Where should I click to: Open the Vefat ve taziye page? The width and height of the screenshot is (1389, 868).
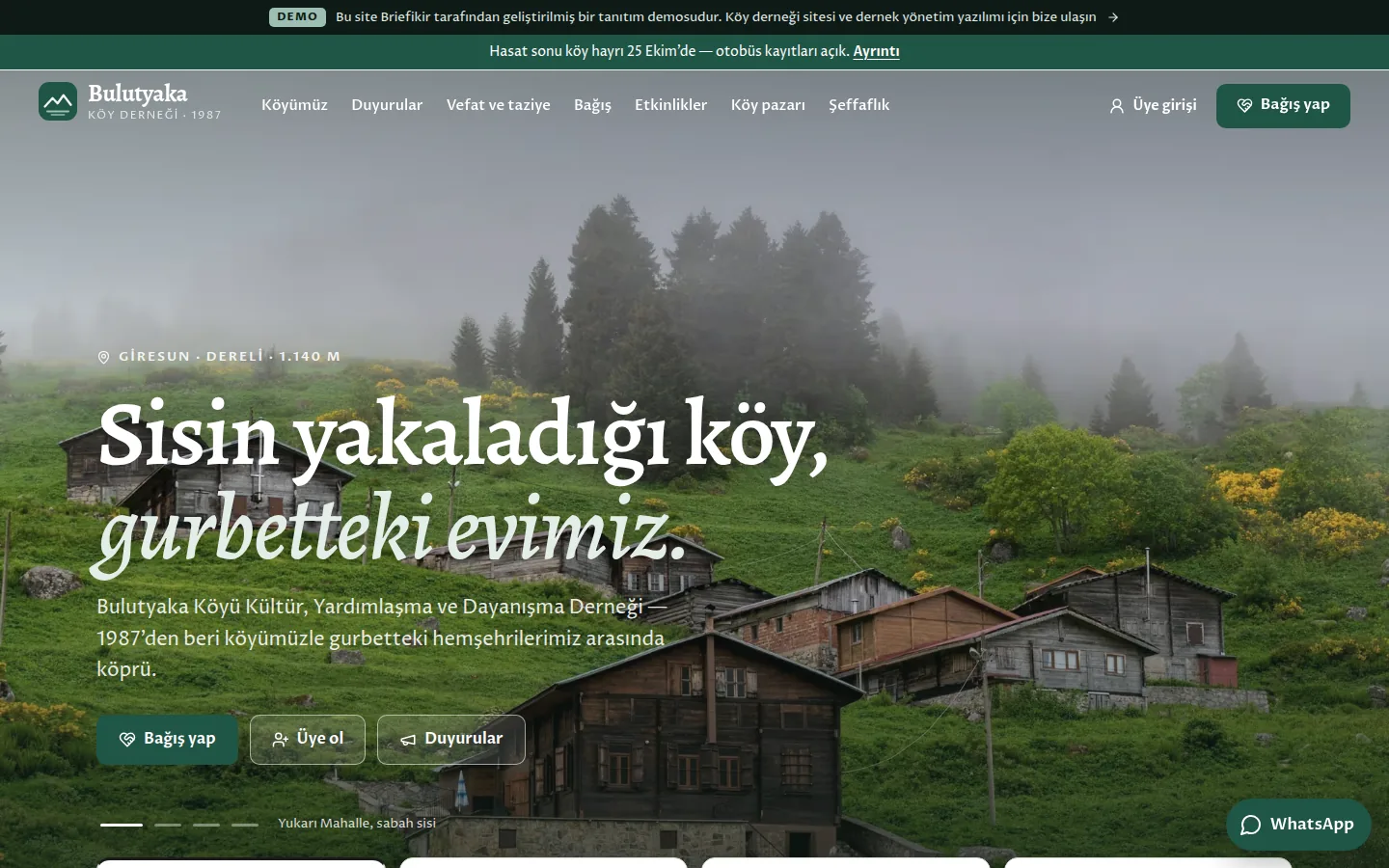tap(499, 105)
